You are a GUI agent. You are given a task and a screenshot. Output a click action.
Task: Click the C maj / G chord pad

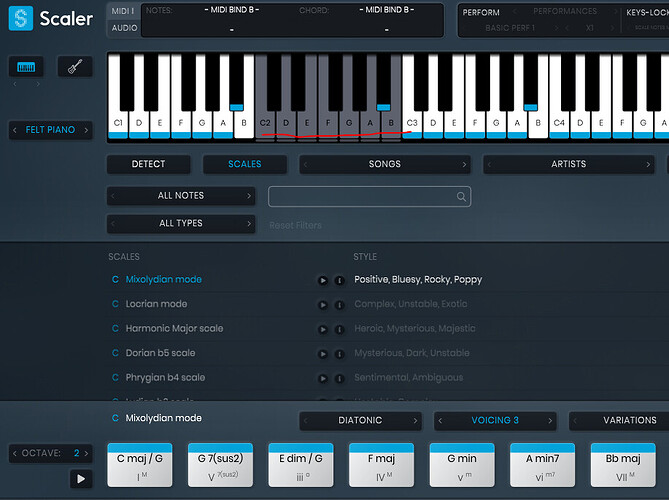pyautogui.click(x=140, y=465)
